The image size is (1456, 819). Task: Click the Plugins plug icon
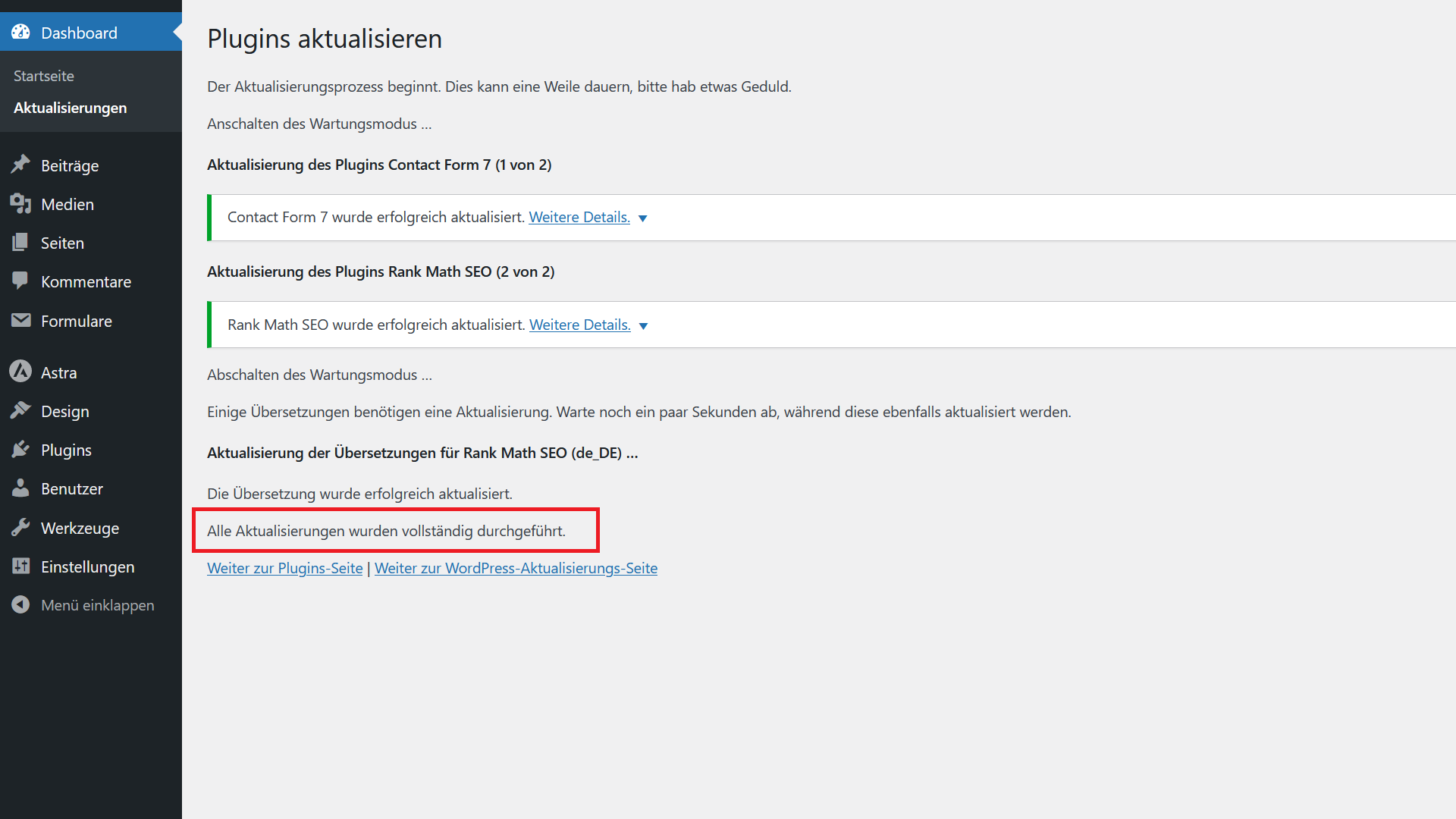point(20,450)
